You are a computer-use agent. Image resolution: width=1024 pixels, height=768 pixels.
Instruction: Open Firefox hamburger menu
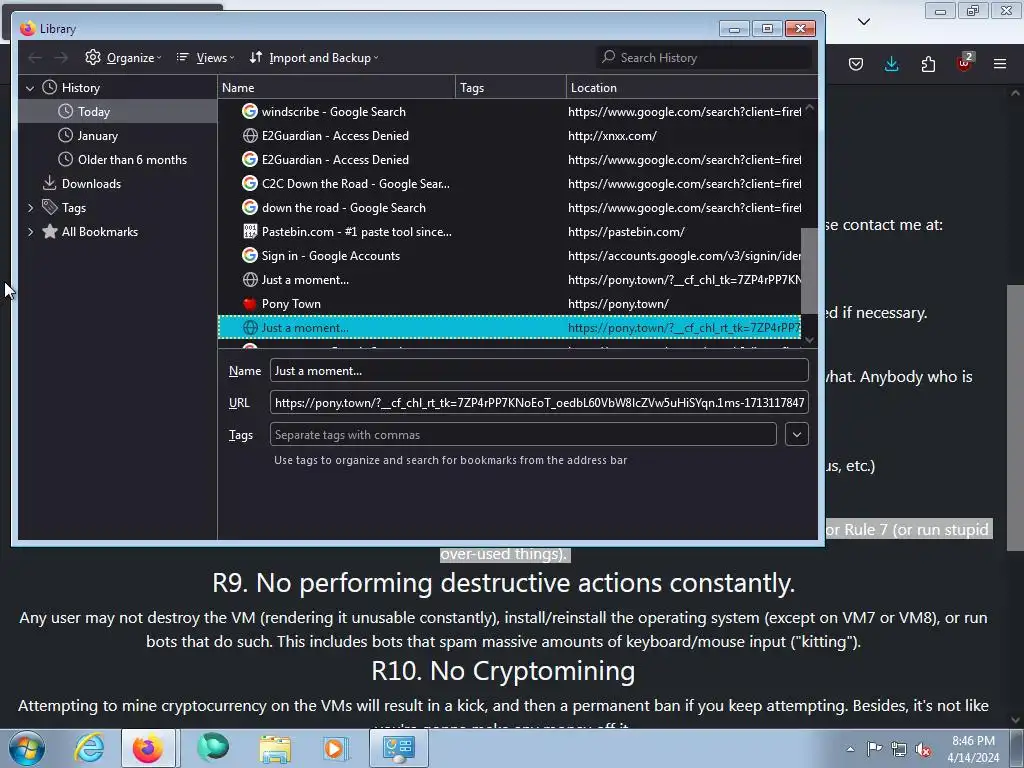coord(1000,64)
